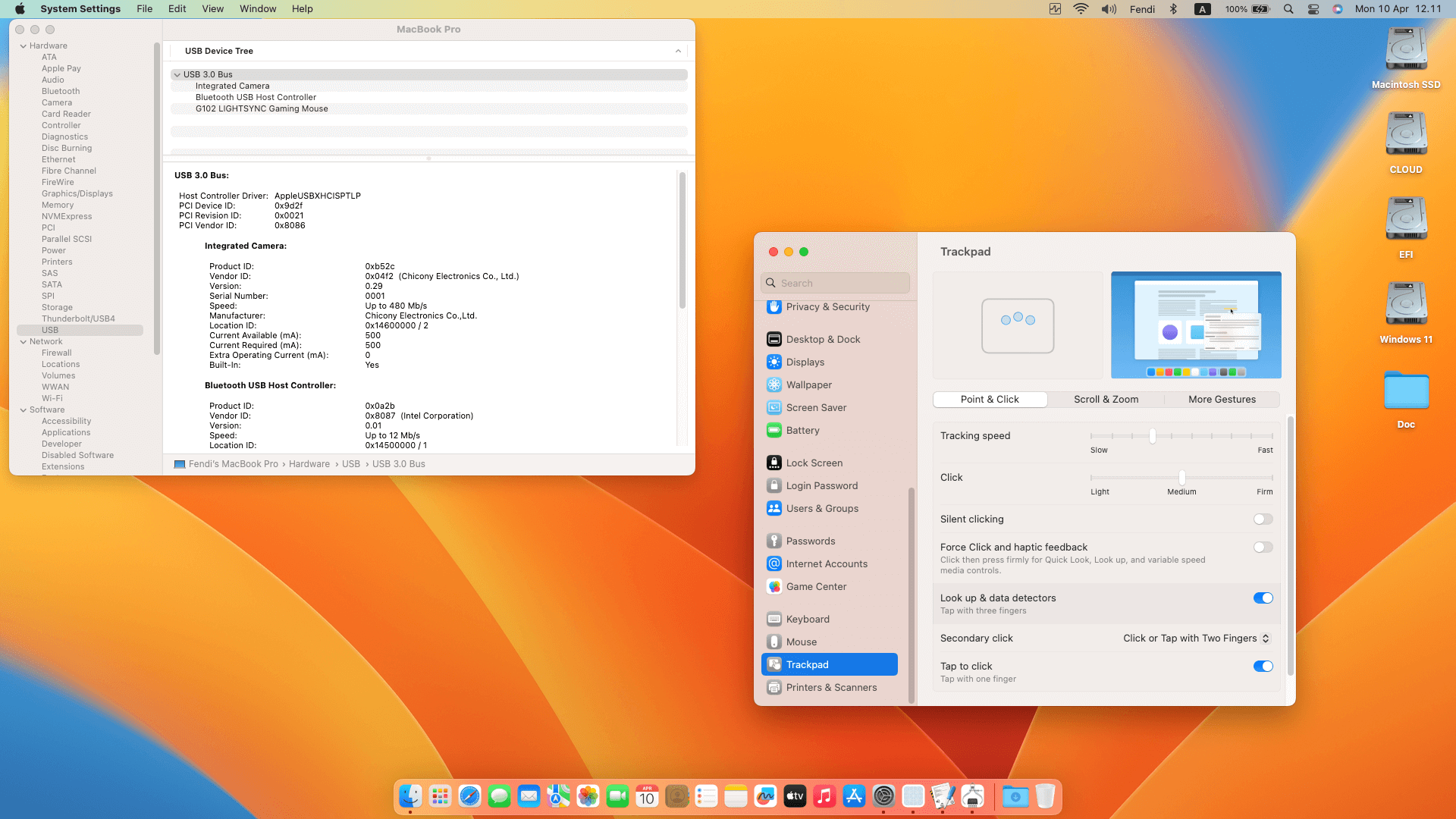Open Control Center from menu bar
1456x819 pixels.
tap(1313, 9)
